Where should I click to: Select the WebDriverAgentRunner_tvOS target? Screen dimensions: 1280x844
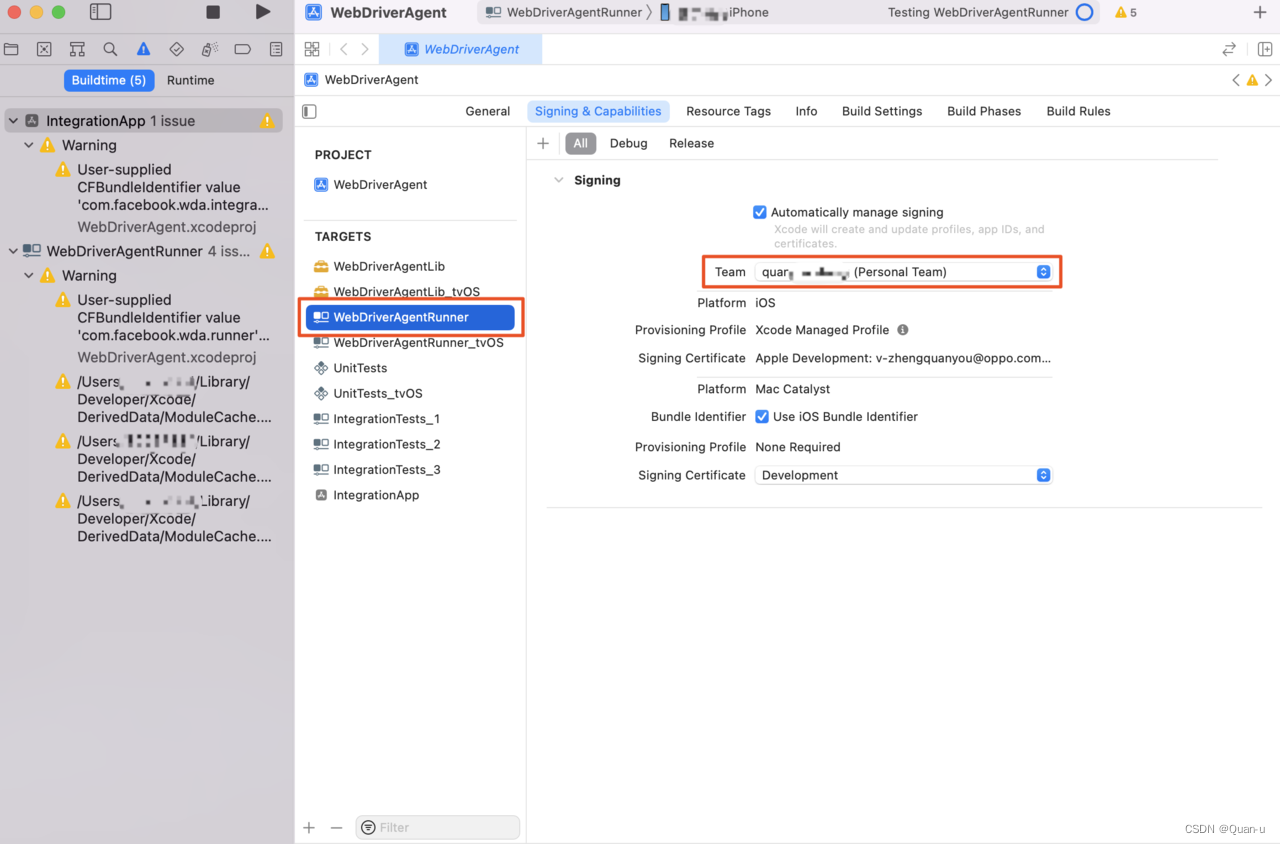pyautogui.click(x=411, y=342)
